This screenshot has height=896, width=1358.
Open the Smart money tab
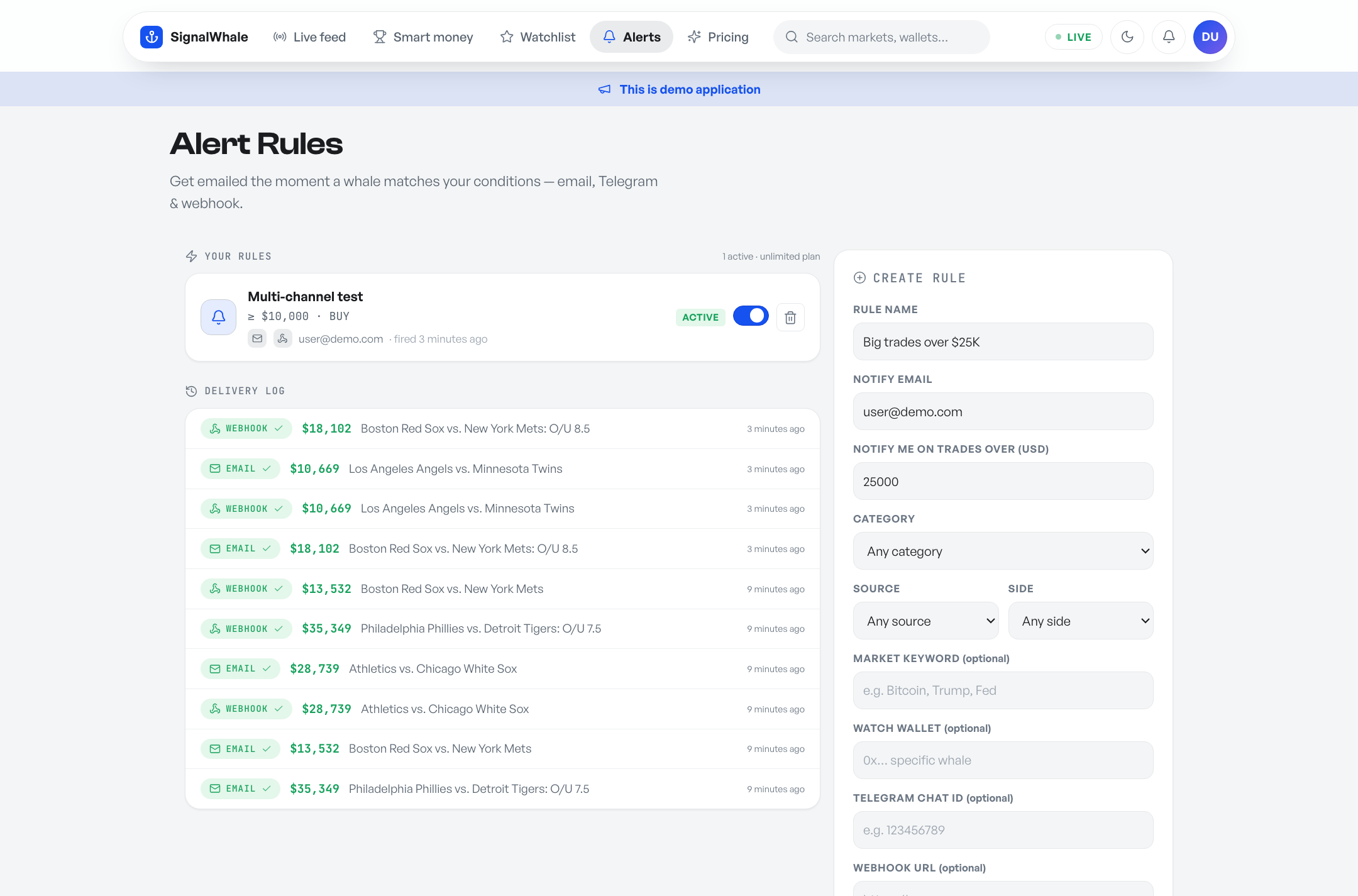tap(422, 37)
